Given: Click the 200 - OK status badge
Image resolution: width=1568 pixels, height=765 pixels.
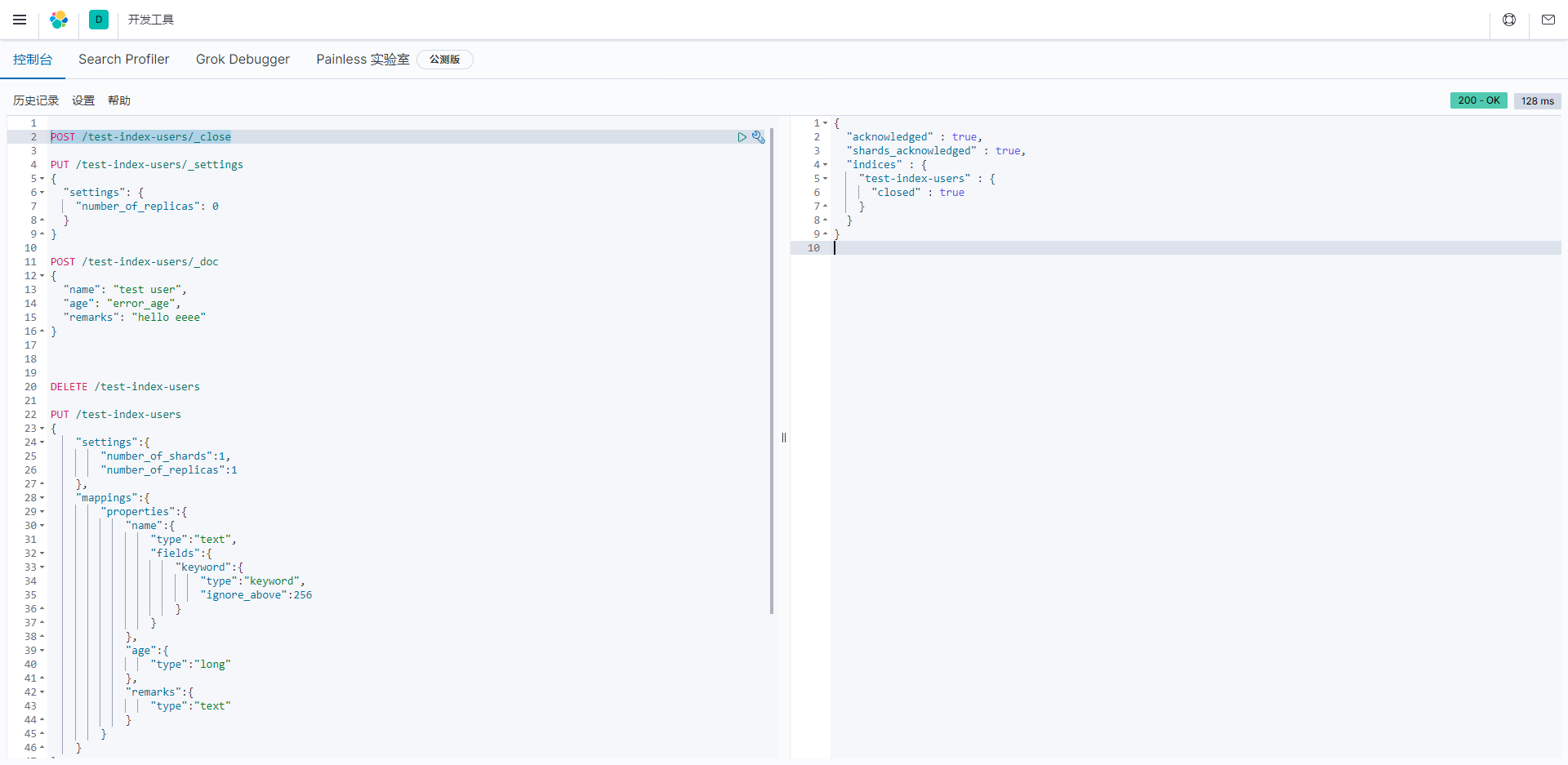Looking at the screenshot, I should click(1479, 100).
